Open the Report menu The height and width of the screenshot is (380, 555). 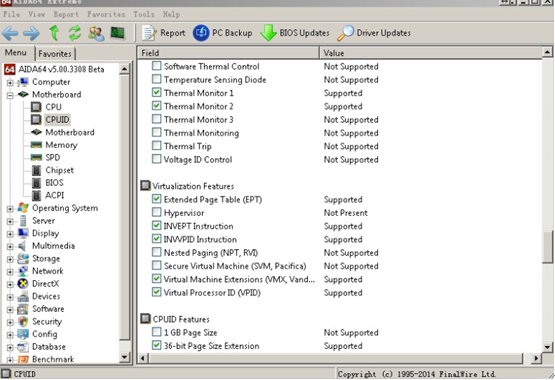66,15
